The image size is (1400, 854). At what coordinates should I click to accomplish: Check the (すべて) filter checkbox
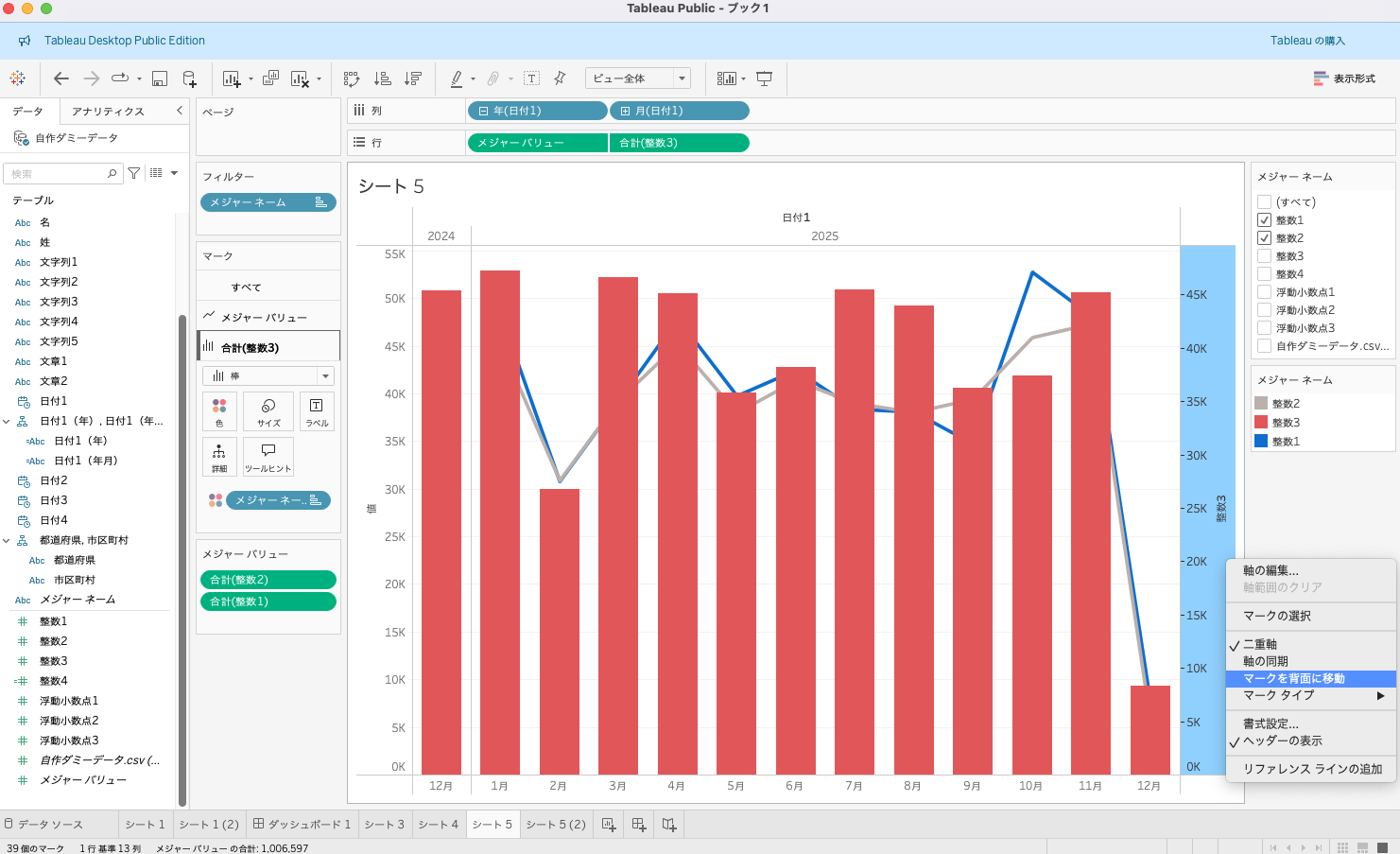pos(1264,202)
